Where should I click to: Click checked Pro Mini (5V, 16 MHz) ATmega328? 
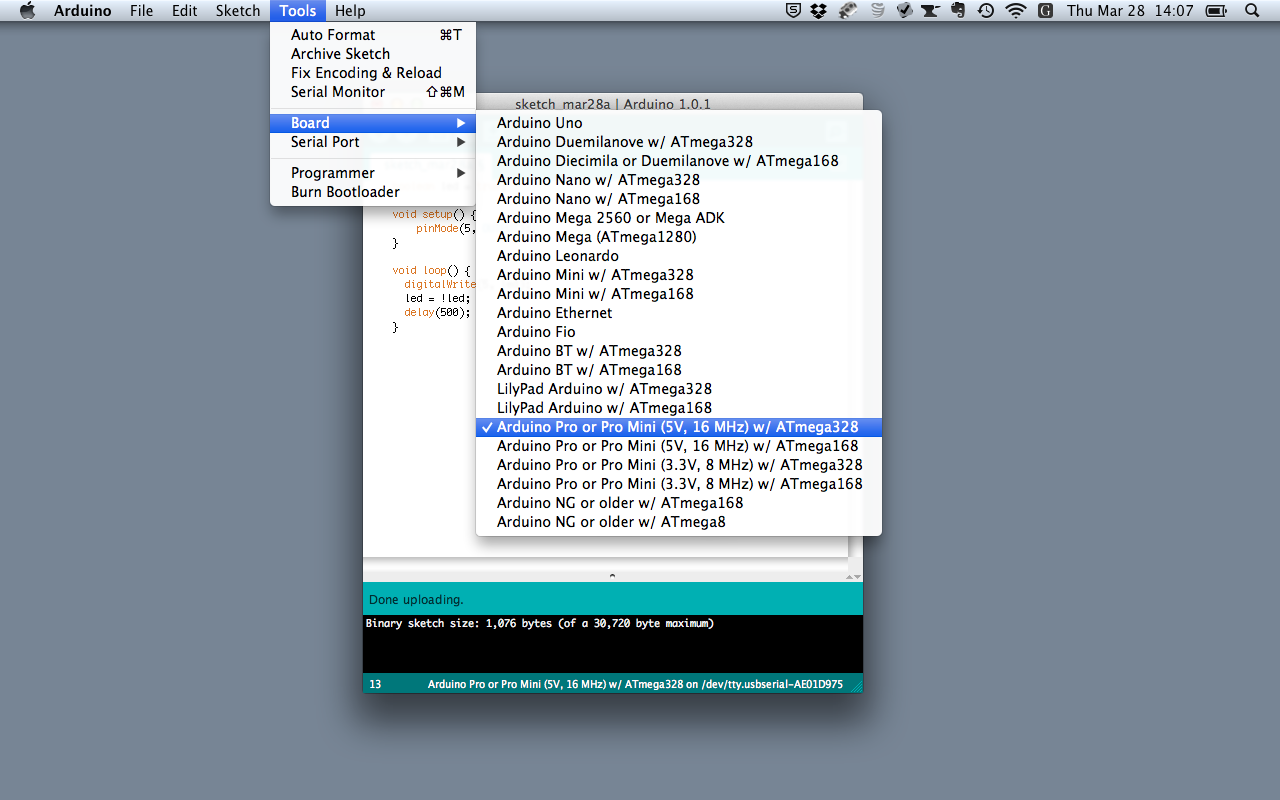coord(679,427)
